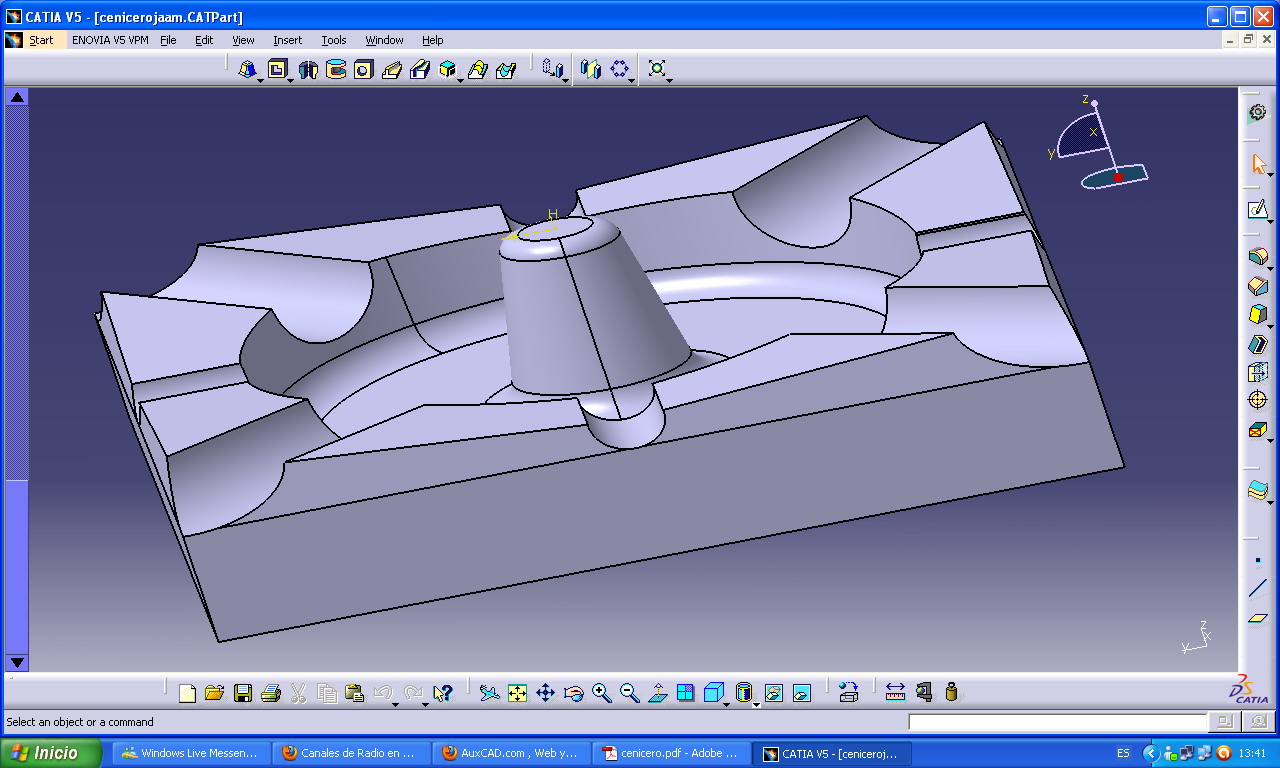Click the Point tool icon
The width and height of the screenshot is (1280, 768).
1258,561
